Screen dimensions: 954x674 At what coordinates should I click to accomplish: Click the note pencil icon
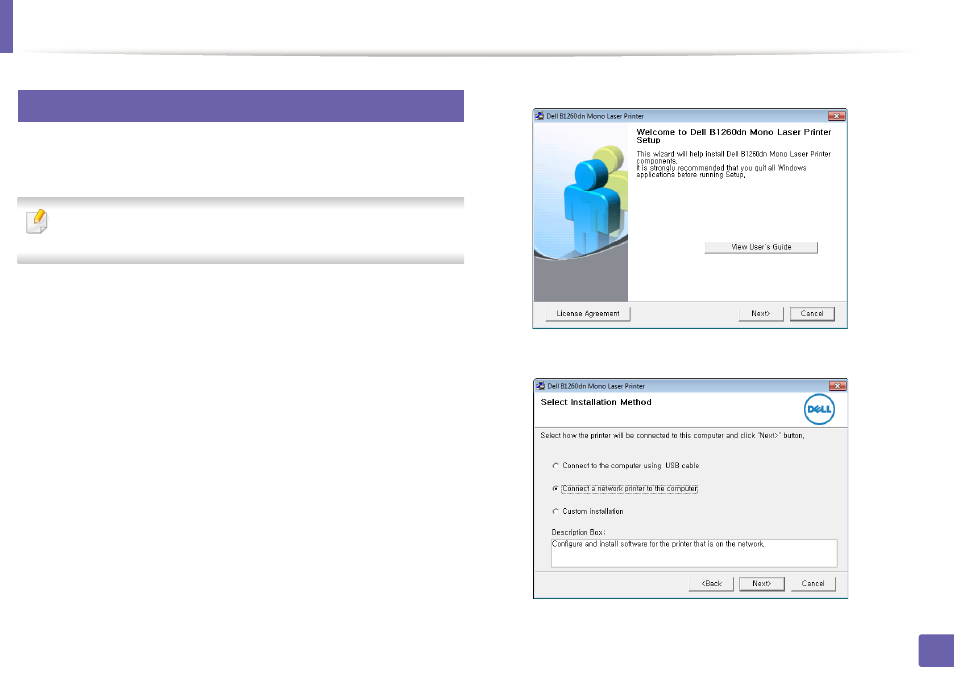[37, 221]
